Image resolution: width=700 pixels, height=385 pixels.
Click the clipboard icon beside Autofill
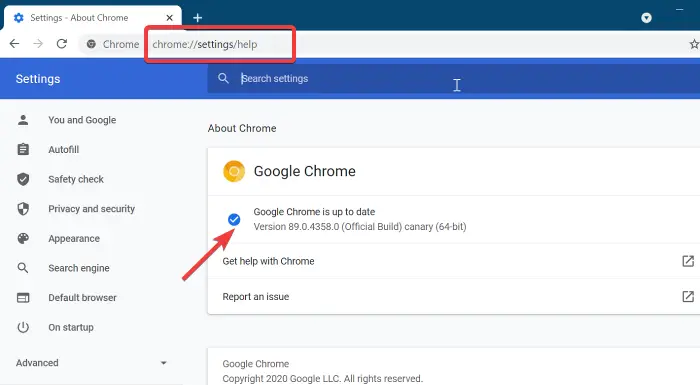coord(23,149)
